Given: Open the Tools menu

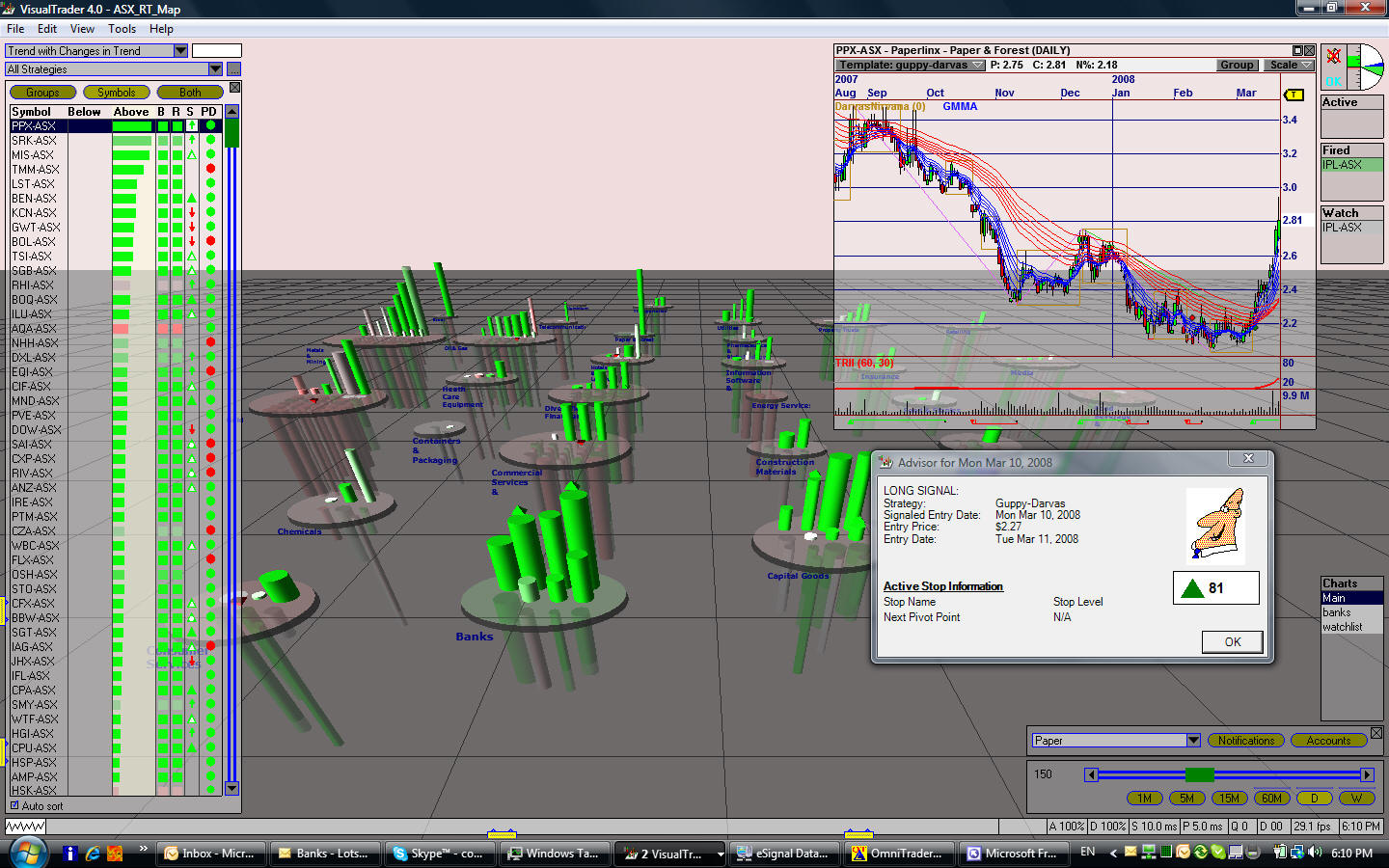Looking at the screenshot, I should 122,29.
